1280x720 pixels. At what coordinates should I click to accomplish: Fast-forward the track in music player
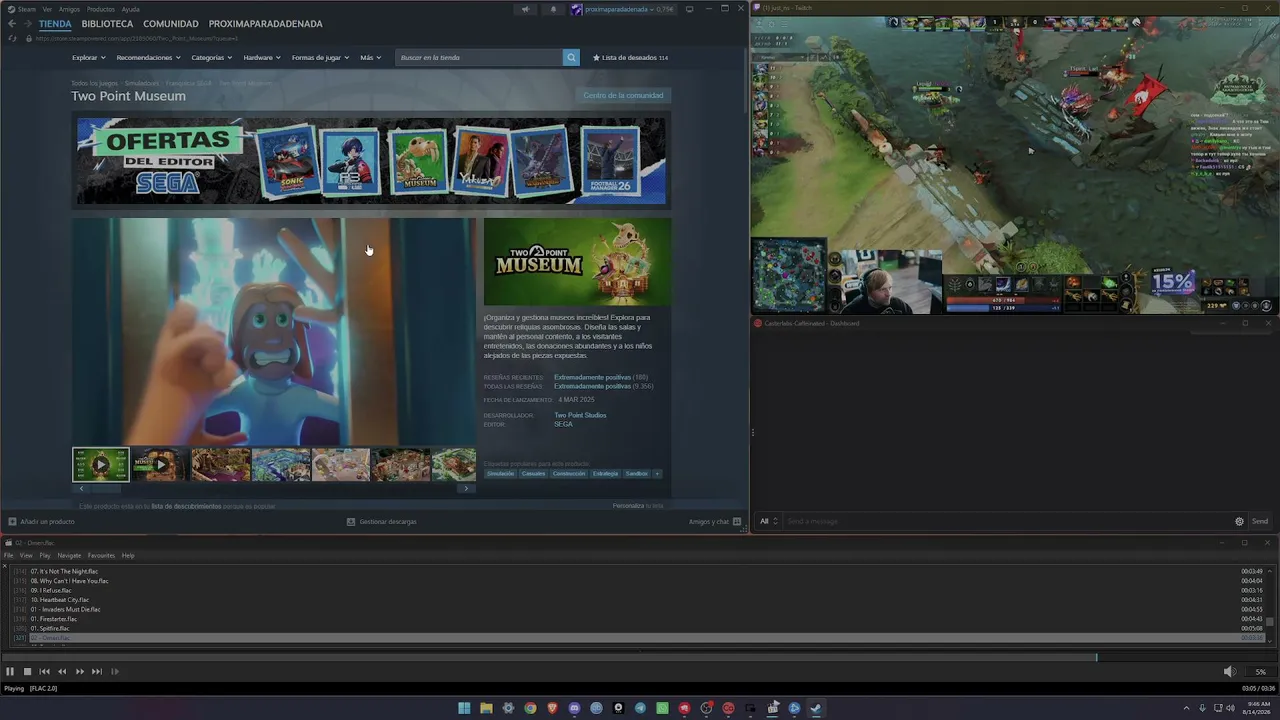[x=80, y=672]
